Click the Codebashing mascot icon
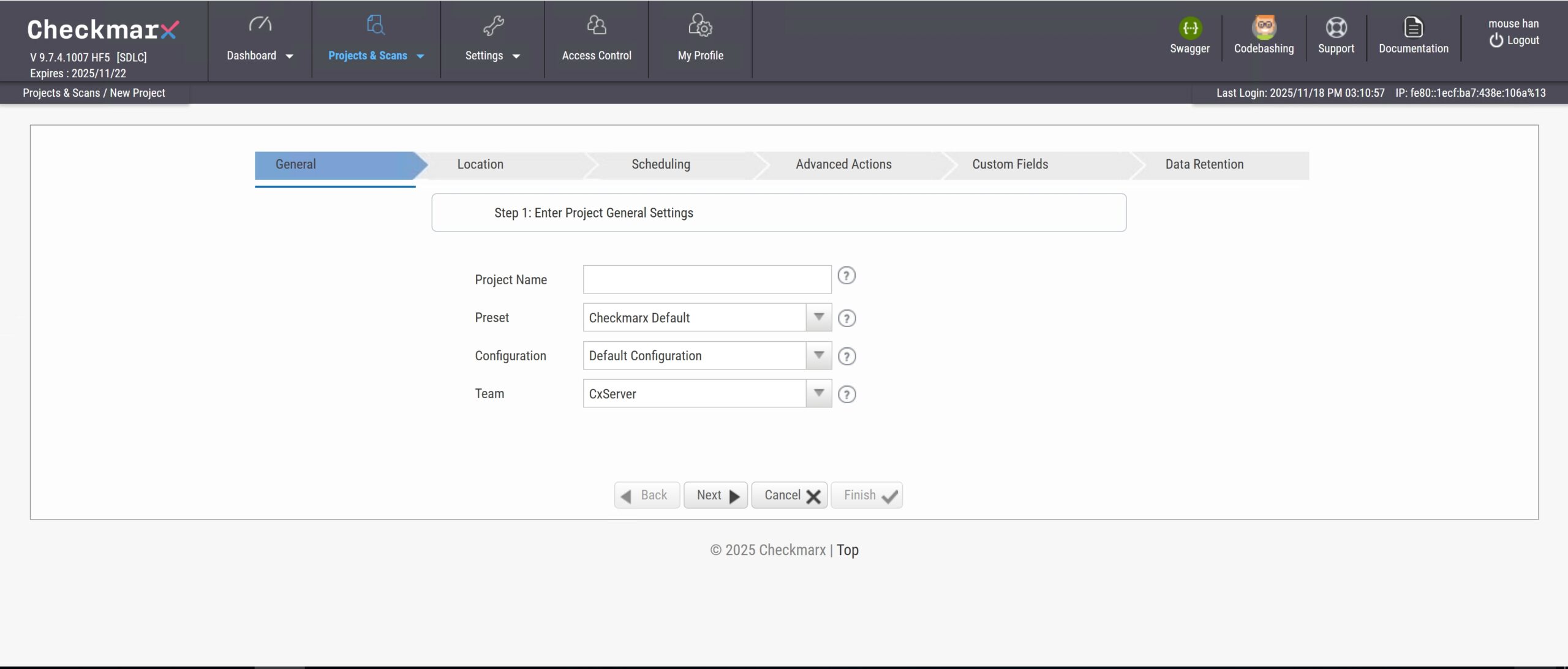1568x669 pixels. pos(1264,28)
